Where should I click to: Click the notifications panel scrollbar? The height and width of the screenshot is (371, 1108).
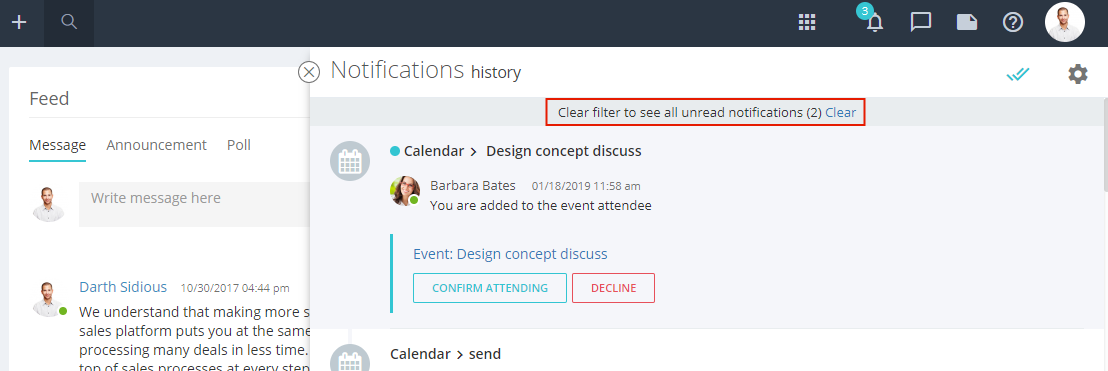click(1104, 145)
